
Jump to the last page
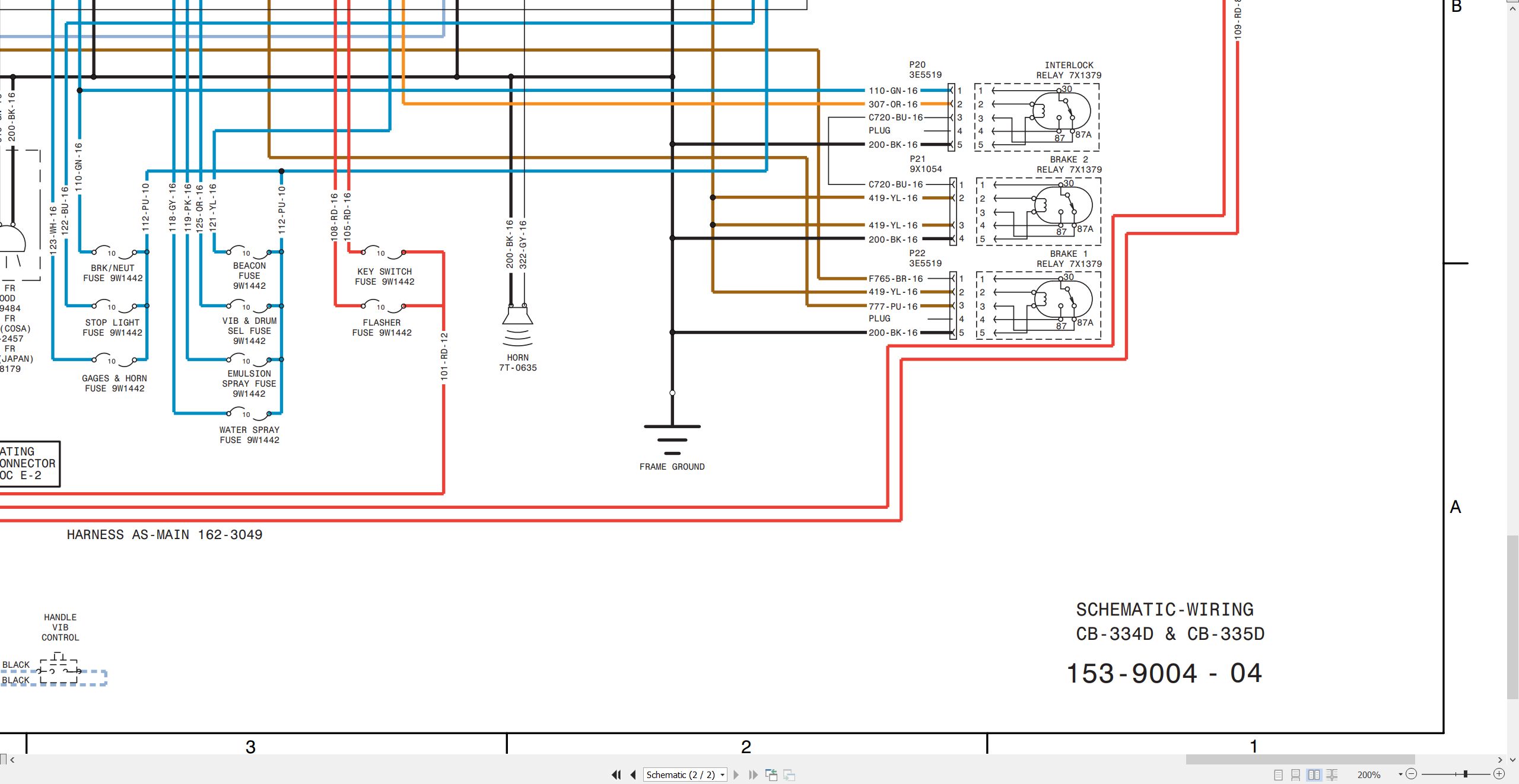click(x=753, y=775)
